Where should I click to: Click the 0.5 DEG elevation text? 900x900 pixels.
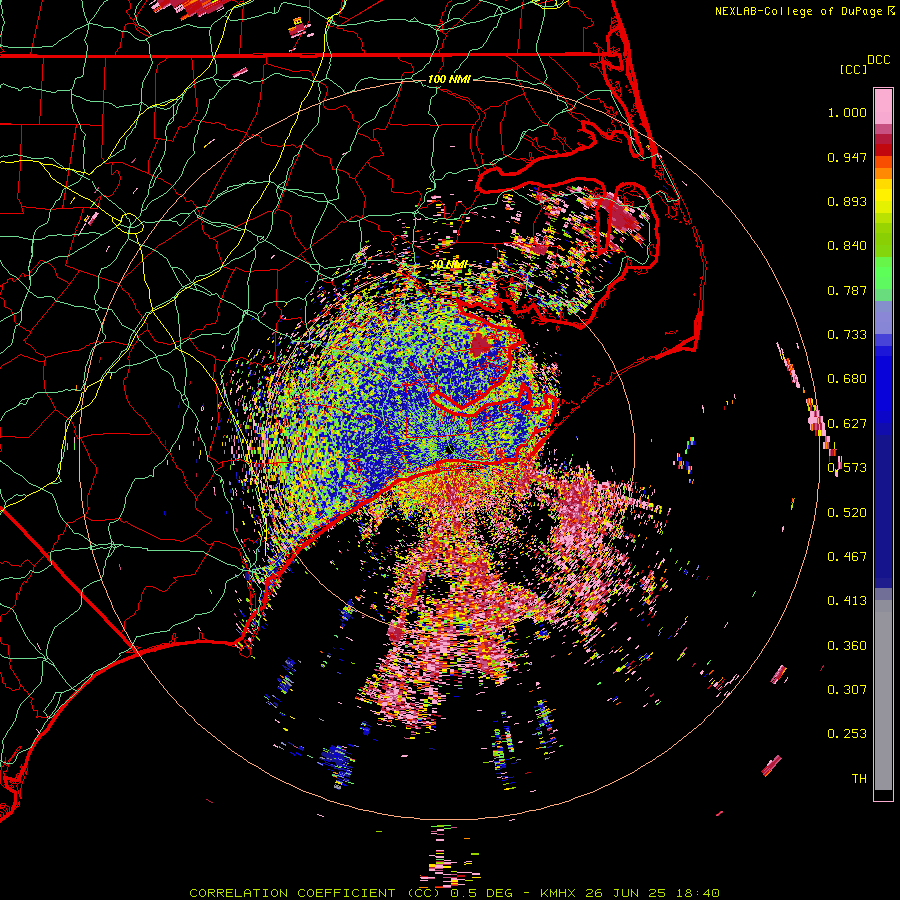pos(482,893)
